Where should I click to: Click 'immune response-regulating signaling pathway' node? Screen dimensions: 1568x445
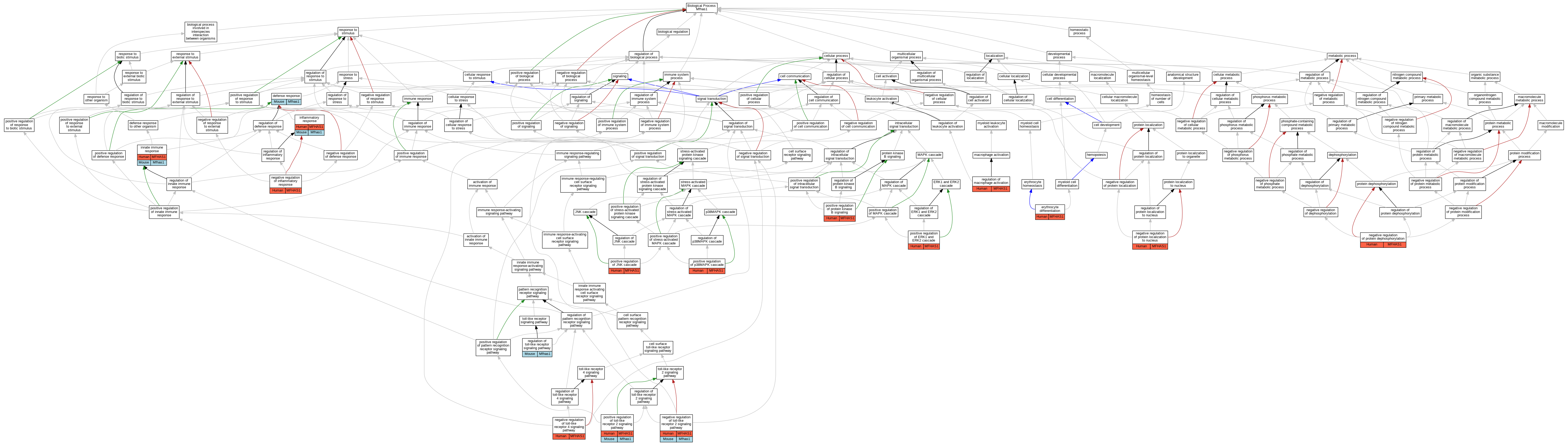[578, 155]
